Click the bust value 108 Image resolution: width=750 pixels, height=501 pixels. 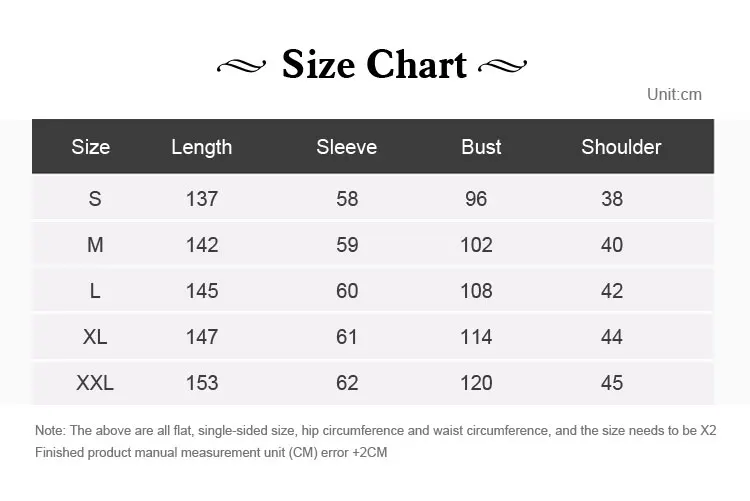pyautogui.click(x=476, y=291)
